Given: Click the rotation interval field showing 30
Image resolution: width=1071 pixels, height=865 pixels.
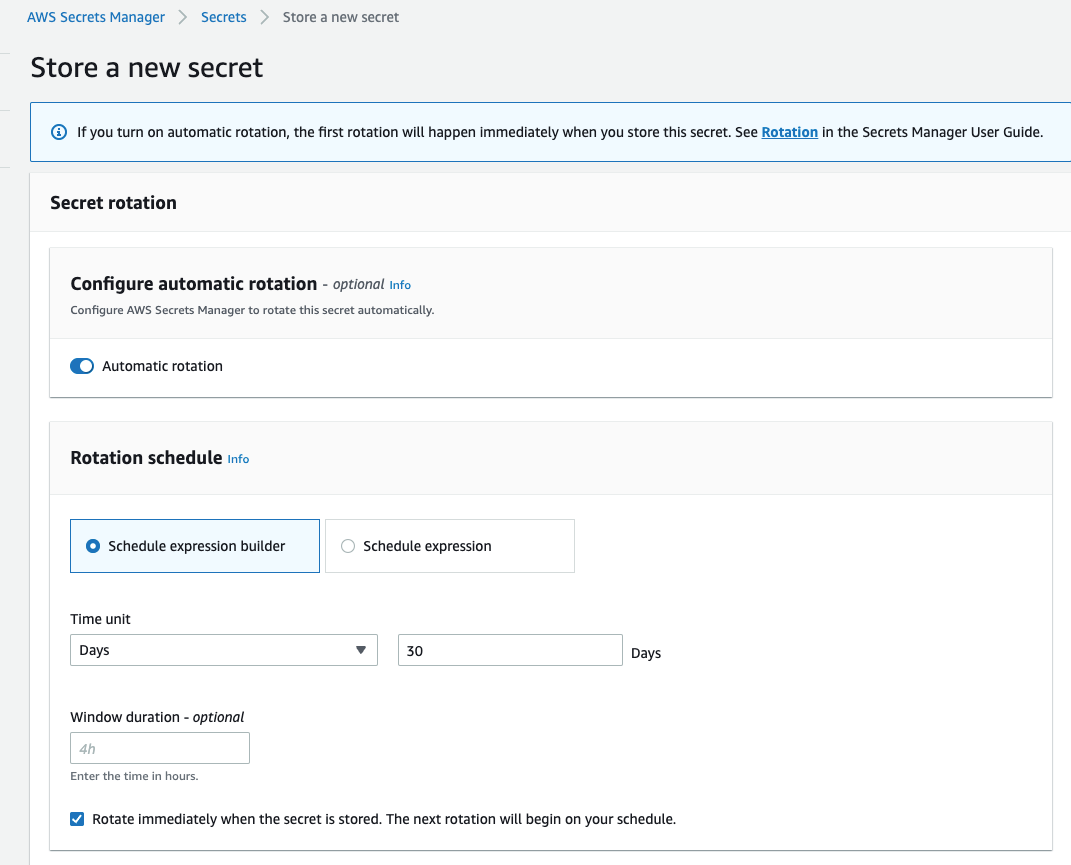Looking at the screenshot, I should (x=510, y=650).
